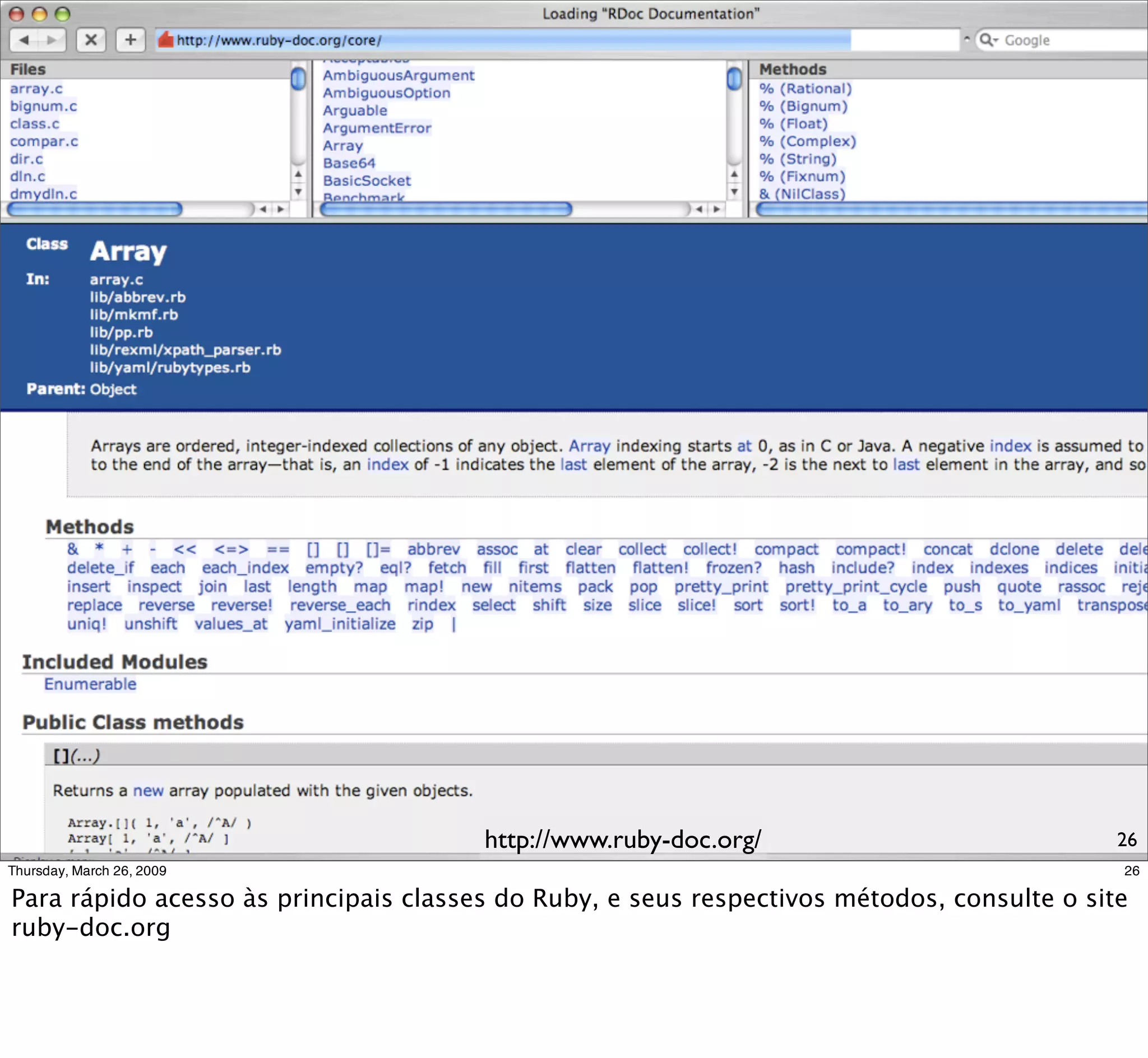The height and width of the screenshot is (1058, 1148).
Task: Go back with the browser back arrow
Action: coord(24,40)
